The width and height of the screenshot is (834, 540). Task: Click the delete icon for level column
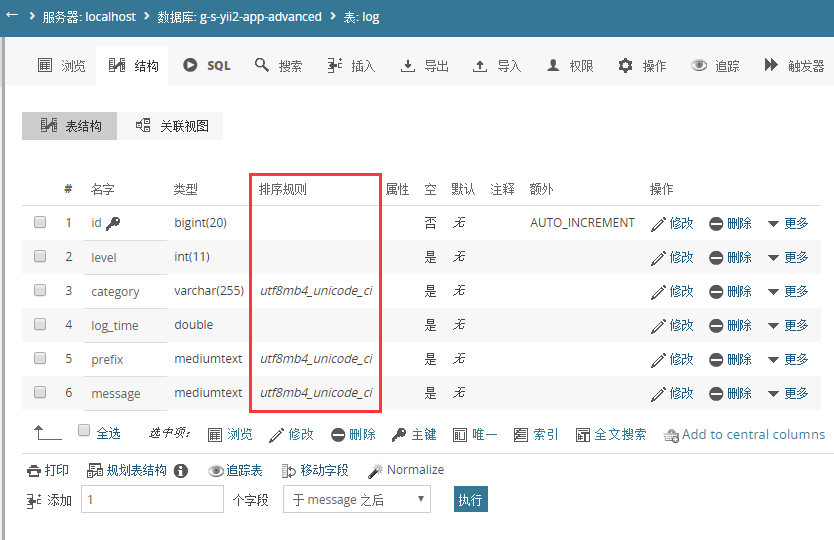coord(716,257)
